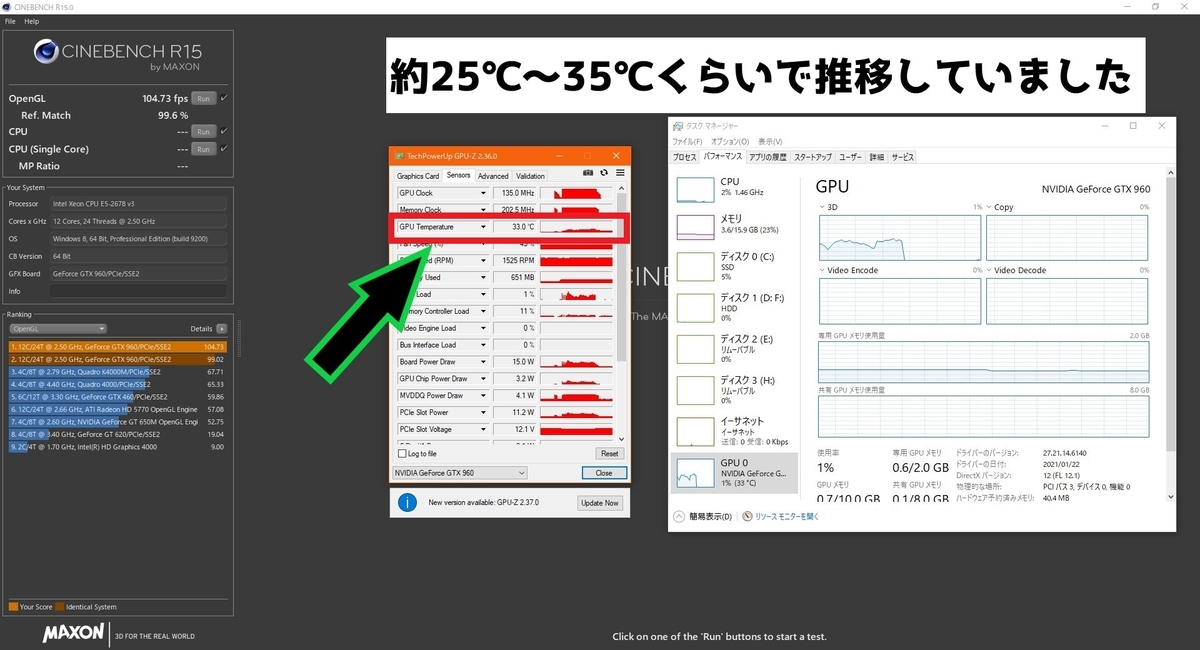The image size is (1200, 650).
Task: Toggle OpenGL test checkbox in Cinebench
Action: click(224, 98)
